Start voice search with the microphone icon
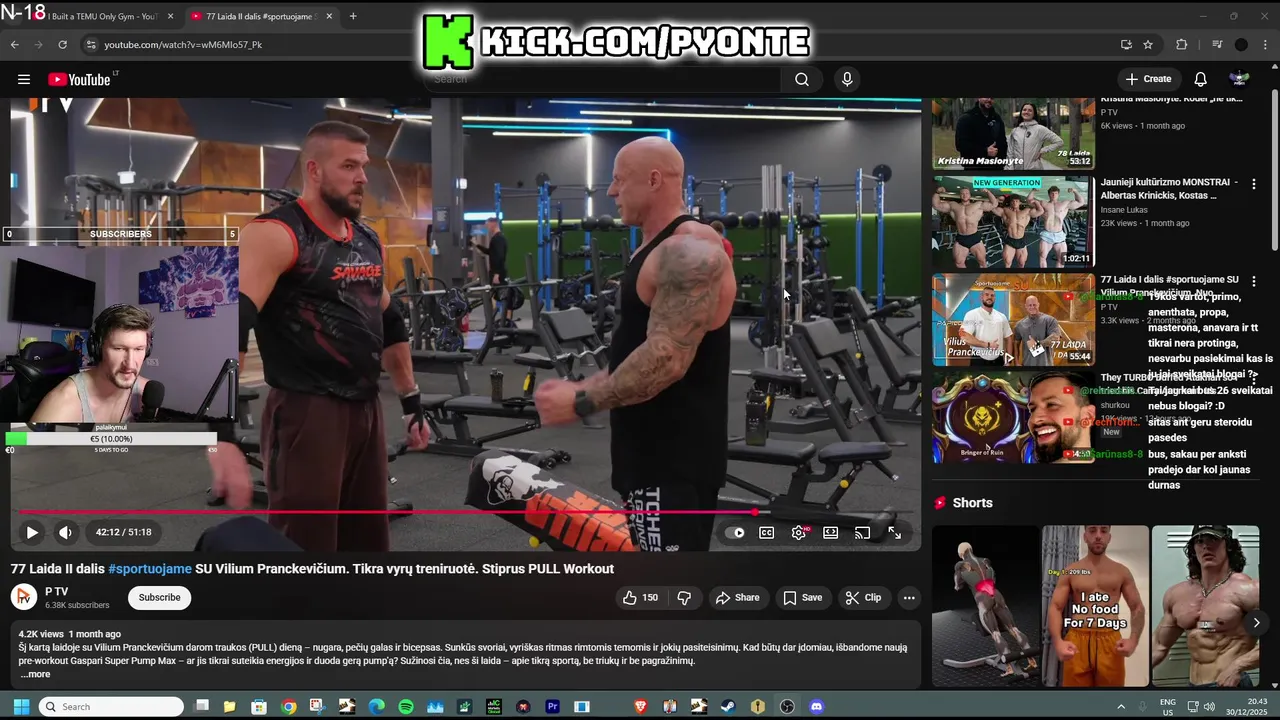Screen dimensions: 1280x720 point(847,79)
